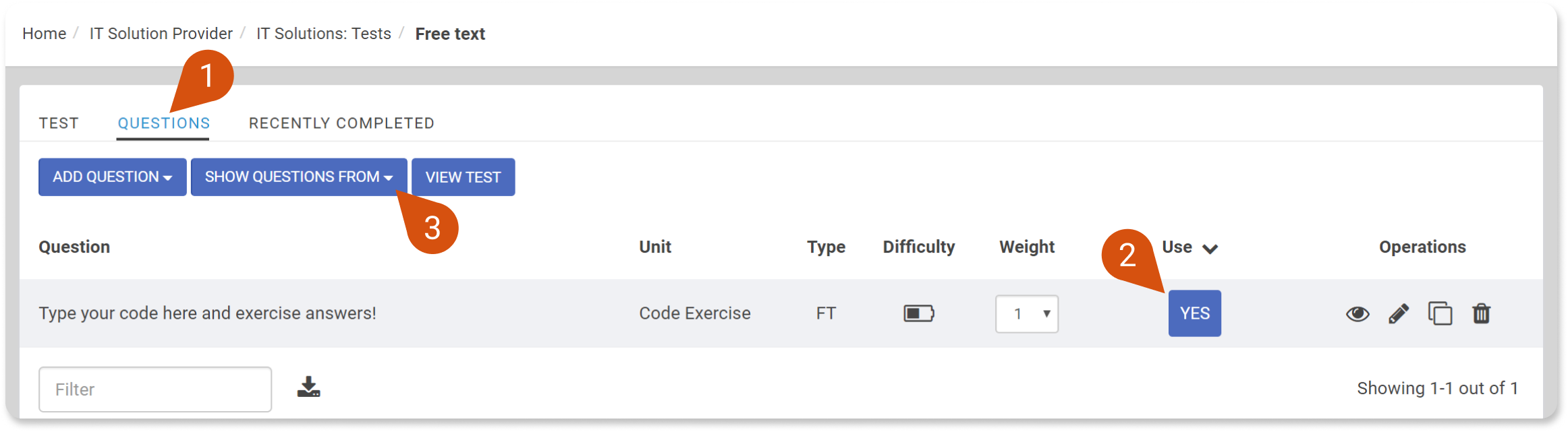Open the SHOW QUESTIONS FROM dropdown

tap(299, 177)
